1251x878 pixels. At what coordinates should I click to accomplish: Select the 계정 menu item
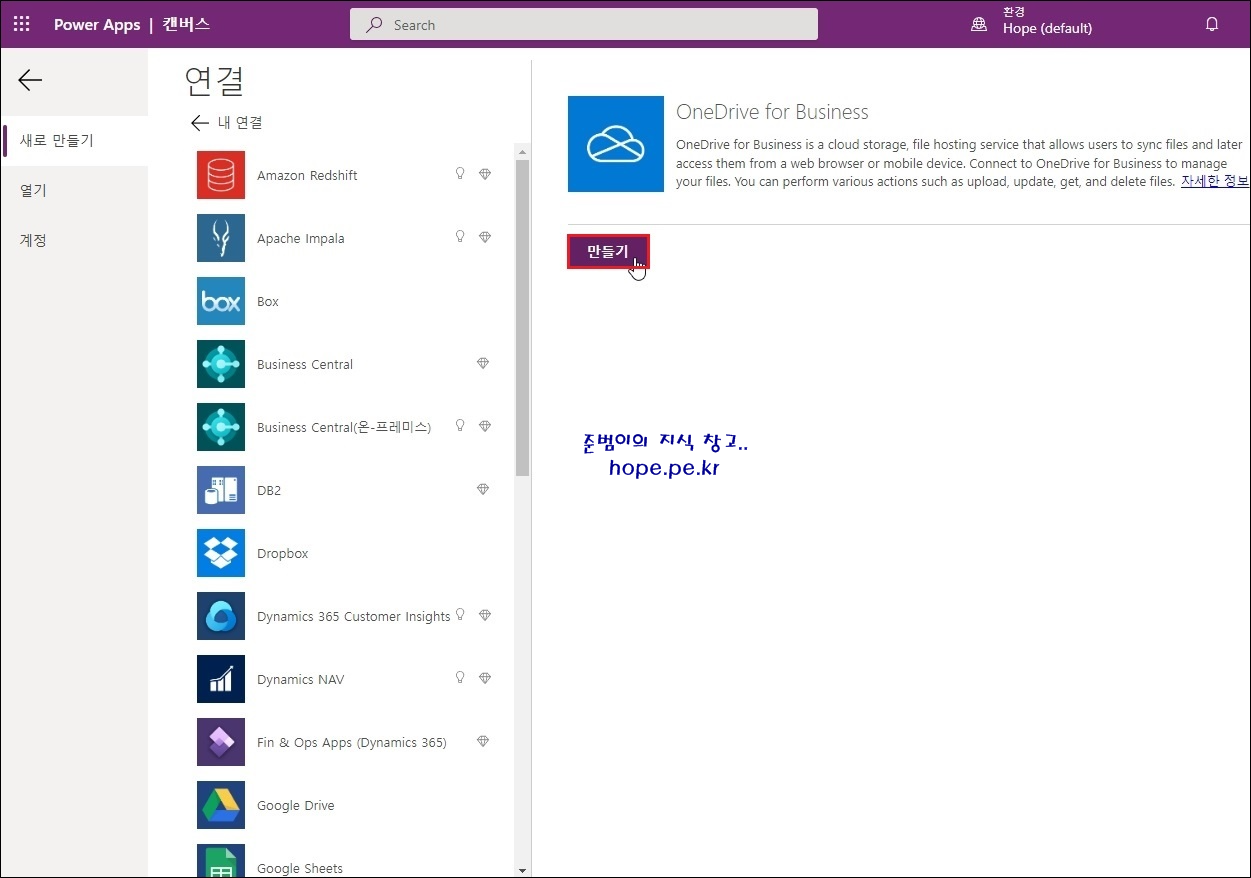[x=74, y=240]
